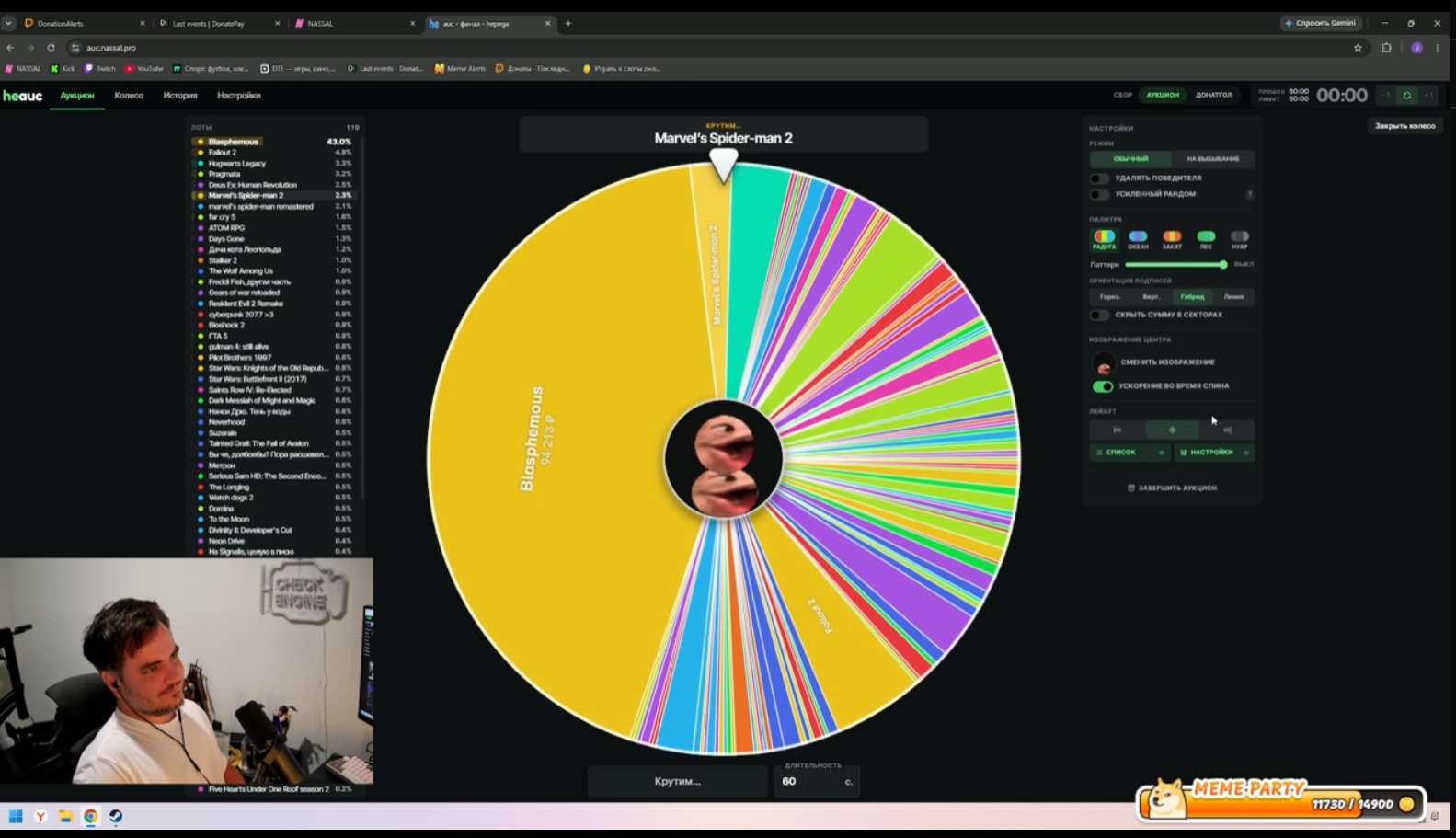Viewport: 1456px width, 838px height.
Task: Click the browser back arrow
Action: click(10, 48)
